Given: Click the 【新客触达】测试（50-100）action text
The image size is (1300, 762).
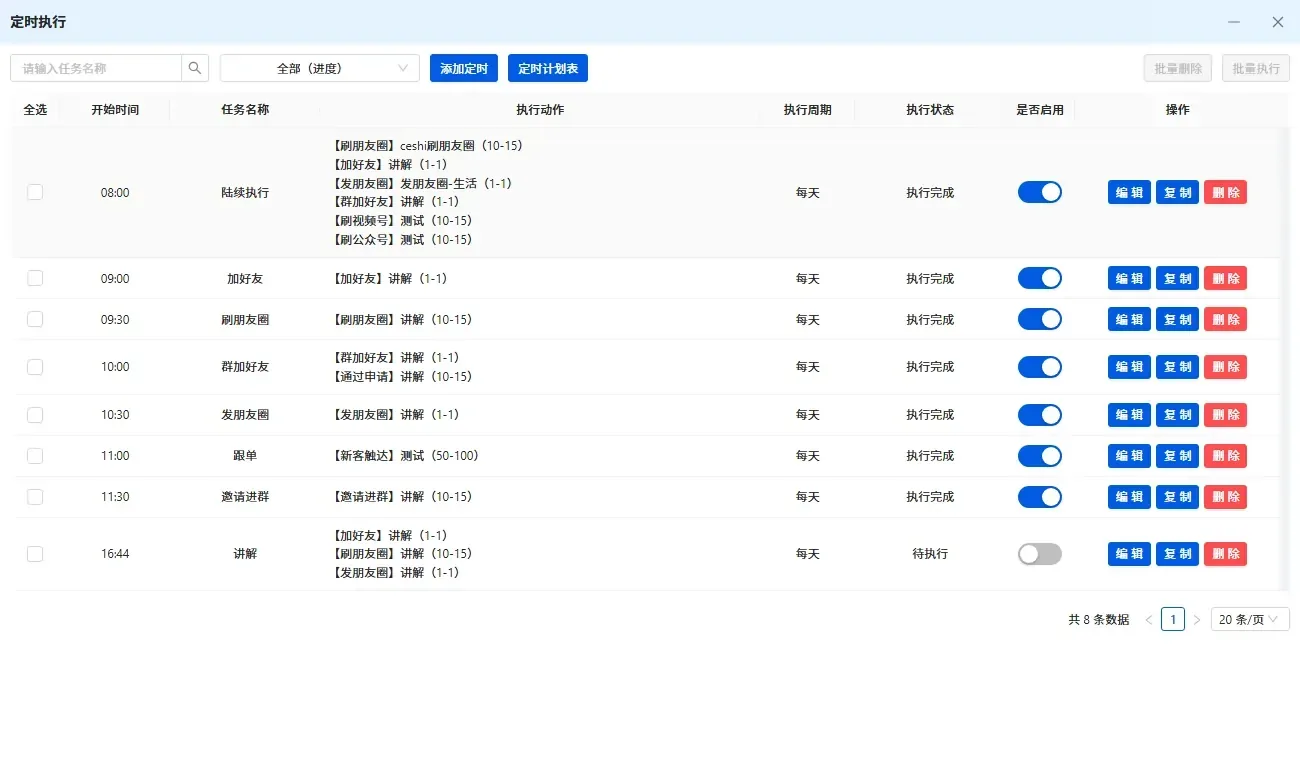Looking at the screenshot, I should 405,455.
